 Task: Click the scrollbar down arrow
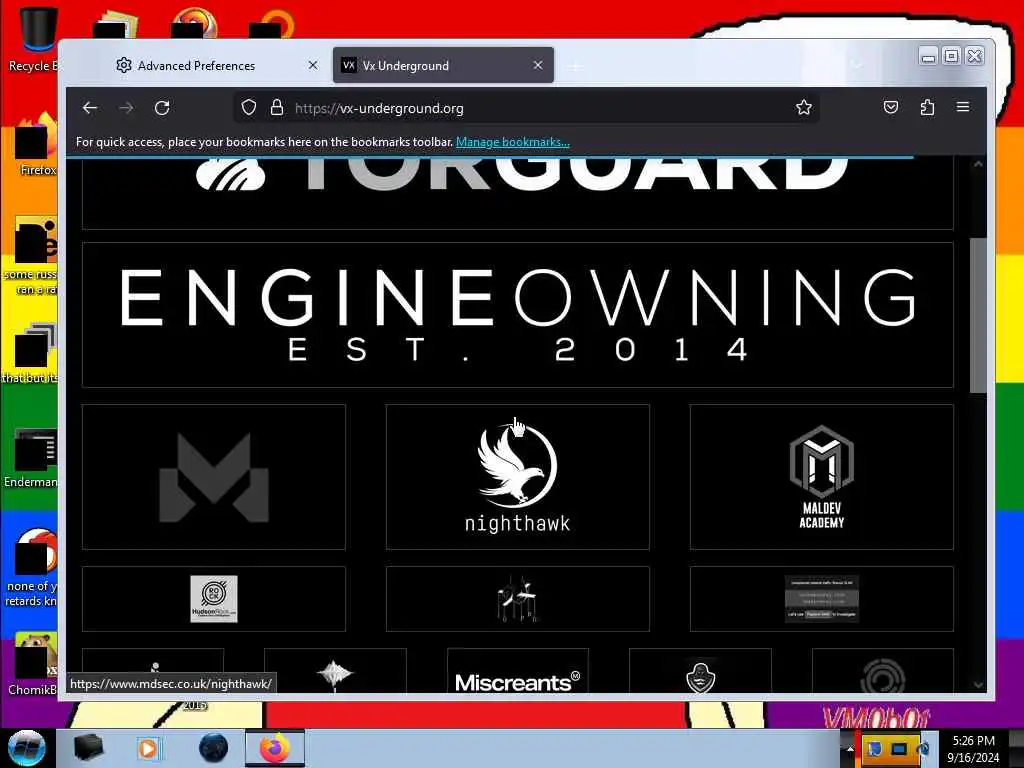coord(978,685)
